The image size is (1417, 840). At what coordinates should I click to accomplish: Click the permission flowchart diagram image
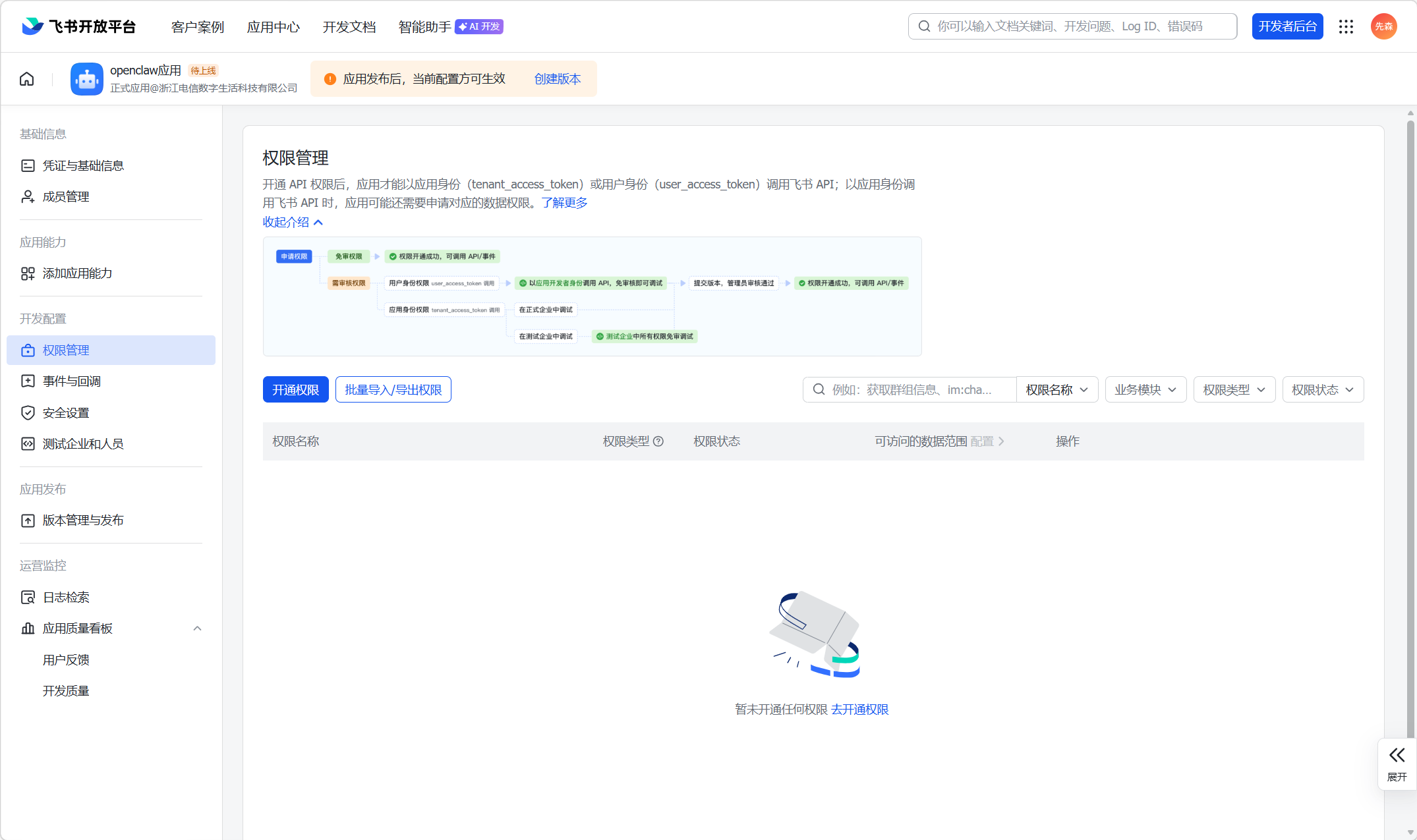pyautogui.click(x=592, y=296)
